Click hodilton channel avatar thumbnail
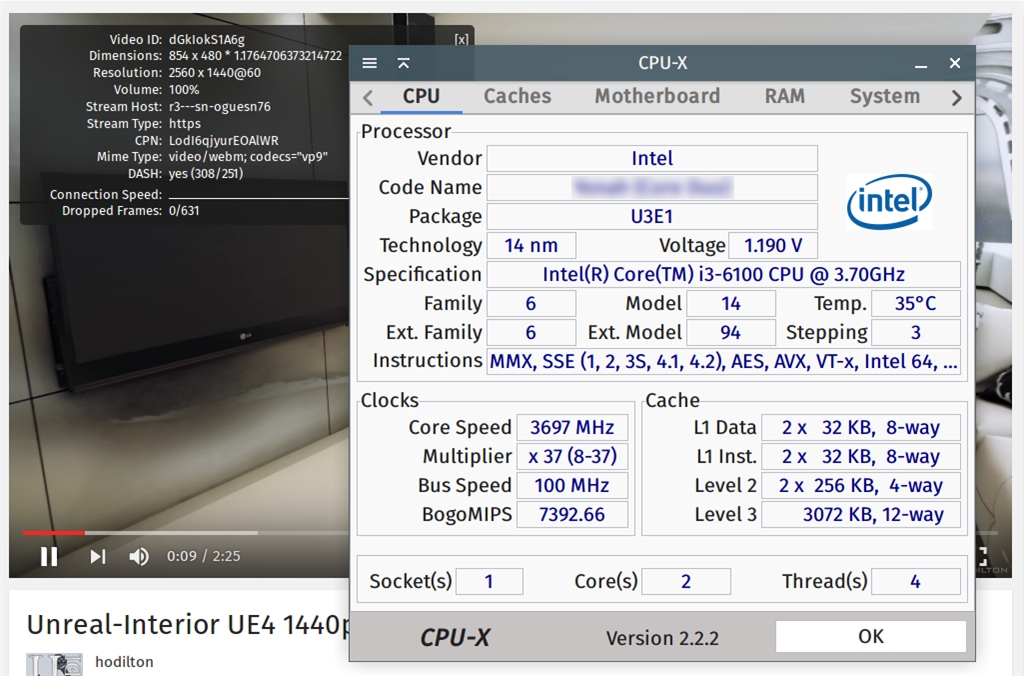Image resolution: width=1024 pixels, height=676 pixels. 54,664
